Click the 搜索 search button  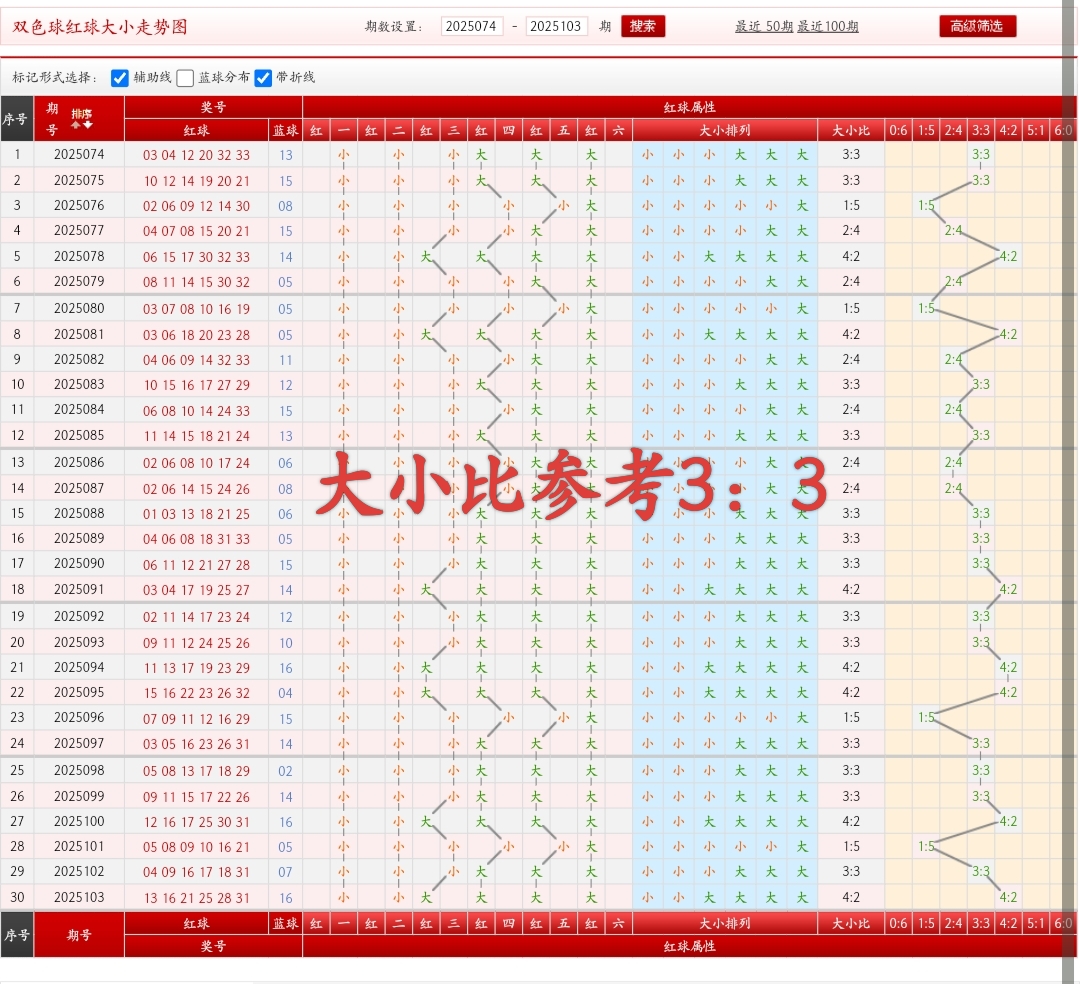tap(643, 26)
